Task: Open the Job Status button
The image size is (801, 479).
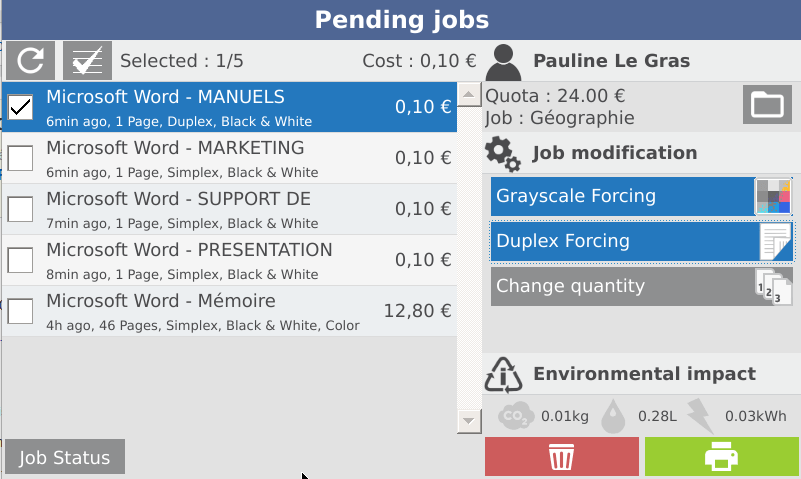Action: coord(65,457)
